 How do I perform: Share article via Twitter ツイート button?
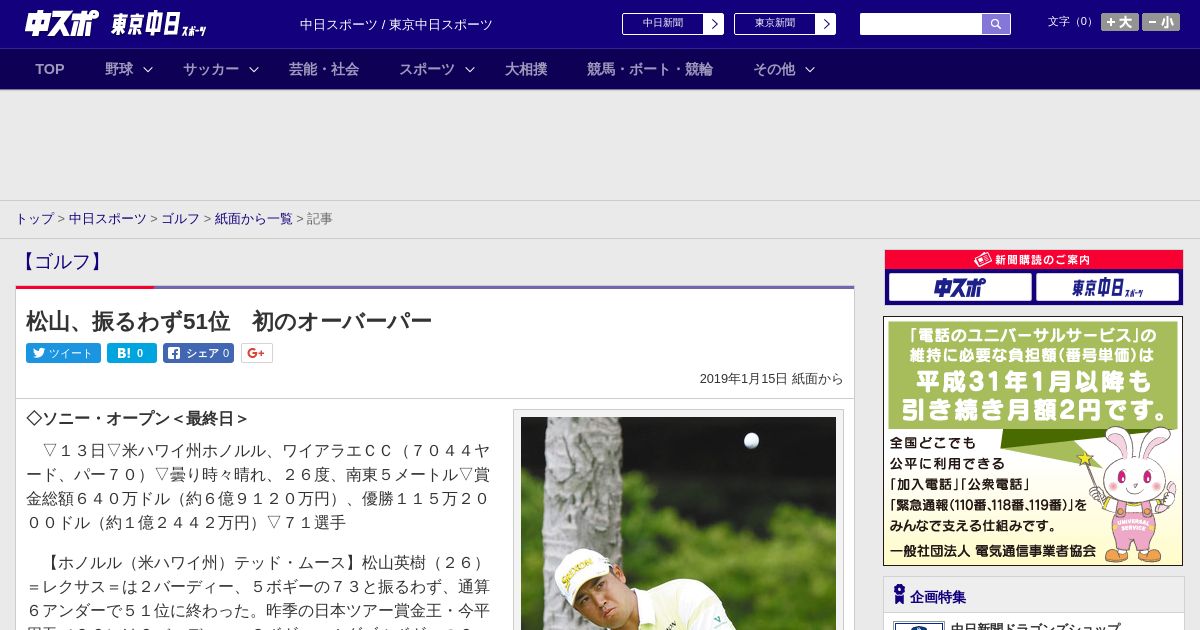tap(63, 353)
